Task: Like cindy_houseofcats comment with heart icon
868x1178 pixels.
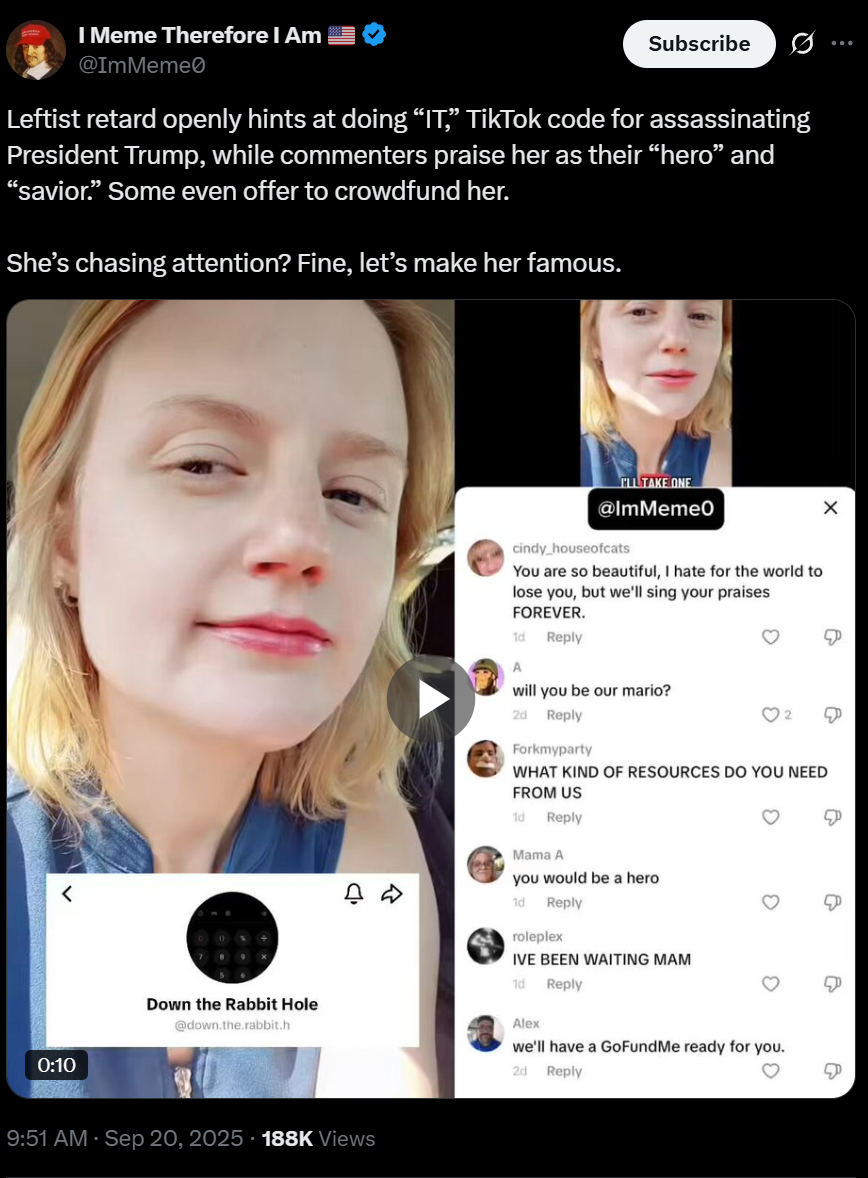Action: (x=770, y=637)
